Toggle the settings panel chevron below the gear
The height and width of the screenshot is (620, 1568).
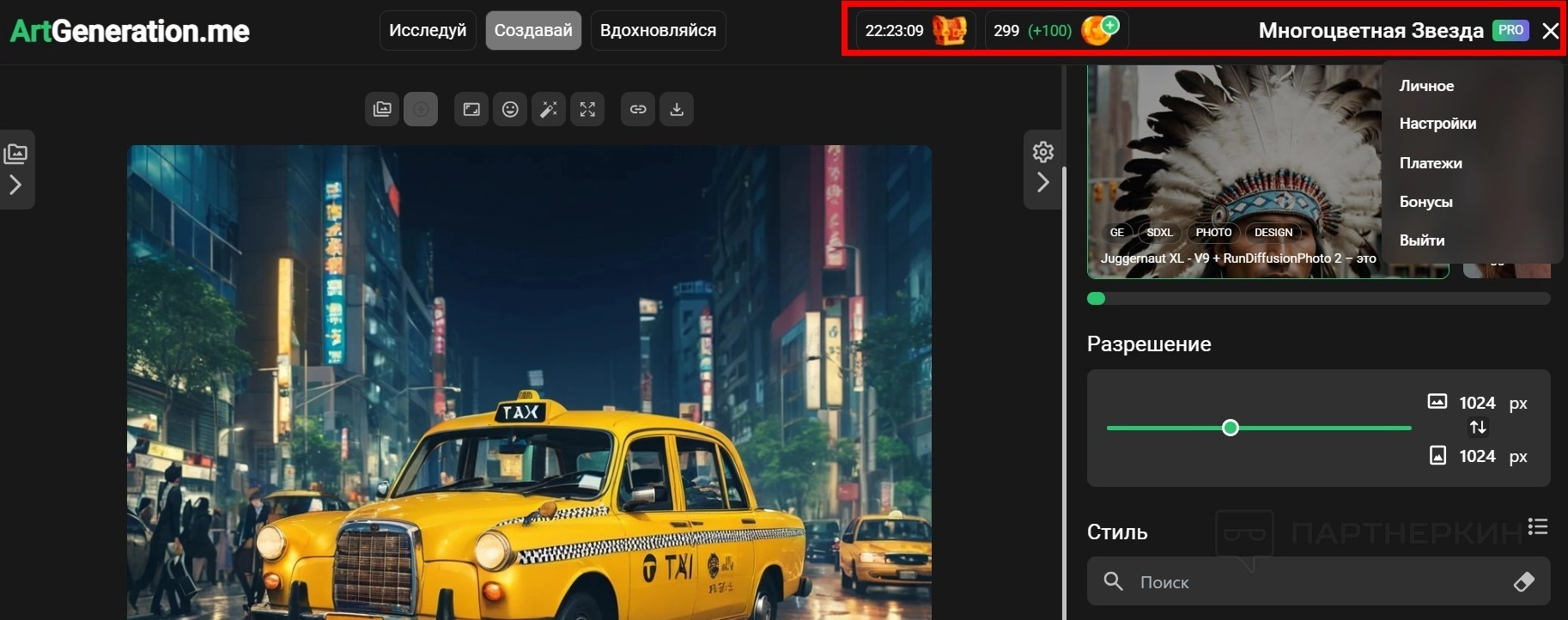coord(1043,182)
